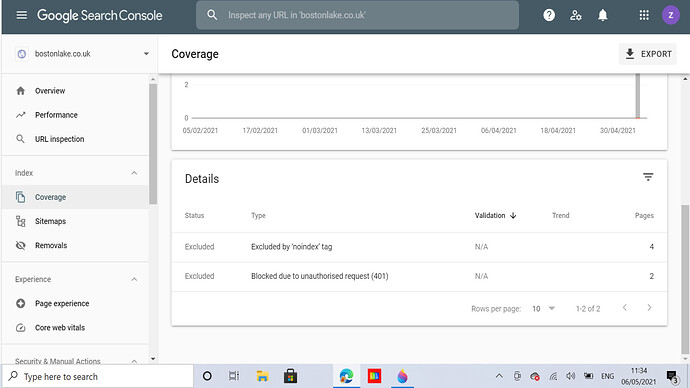Open the Excluded by 'noindex' tag row

click(419, 247)
